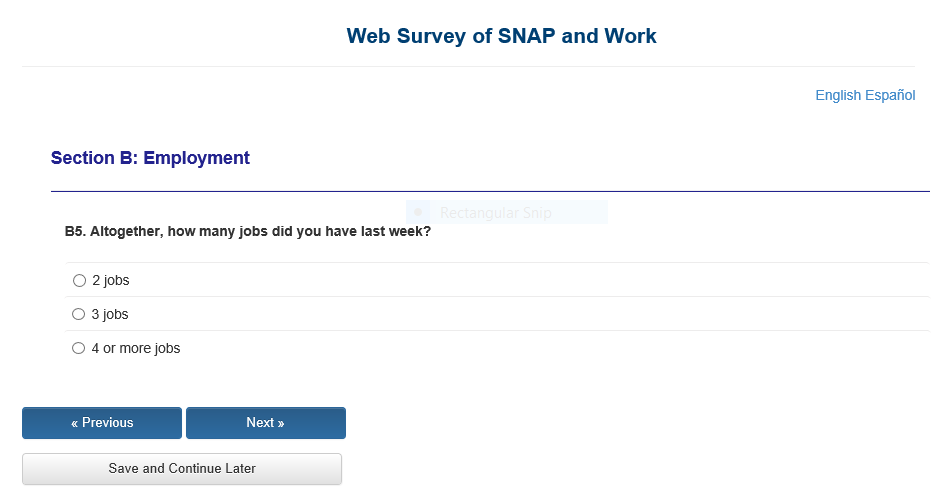Click the « arrow on the Previous button

tap(75, 423)
